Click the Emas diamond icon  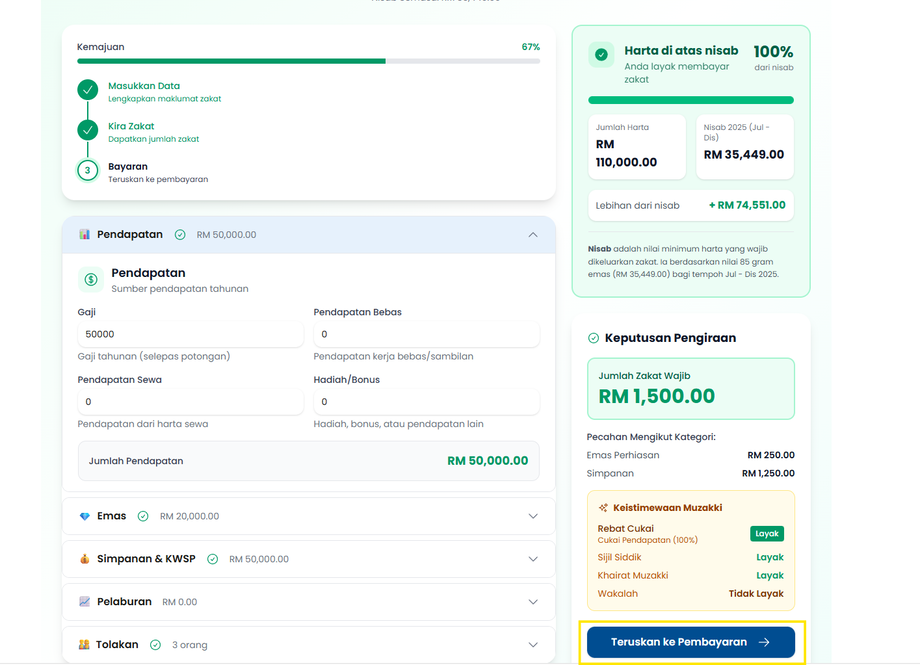tap(85, 516)
